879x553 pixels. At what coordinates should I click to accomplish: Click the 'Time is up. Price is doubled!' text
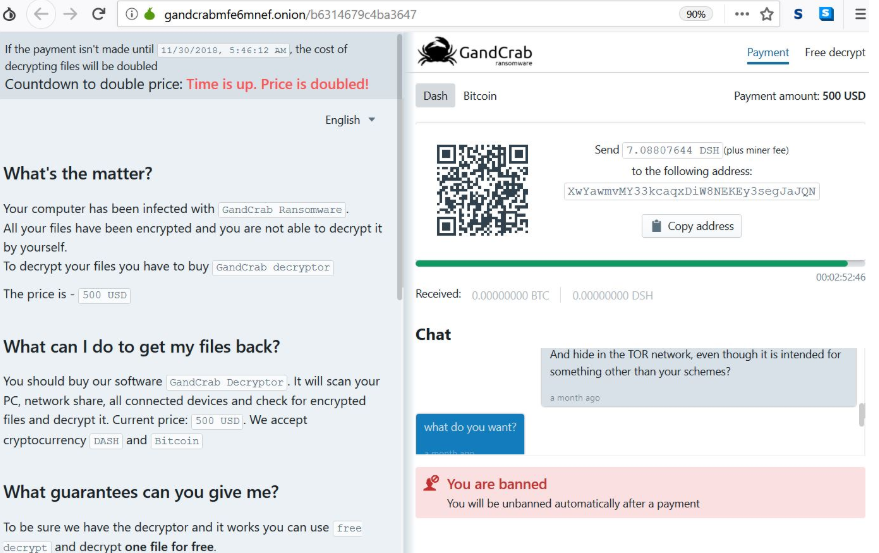[277, 84]
